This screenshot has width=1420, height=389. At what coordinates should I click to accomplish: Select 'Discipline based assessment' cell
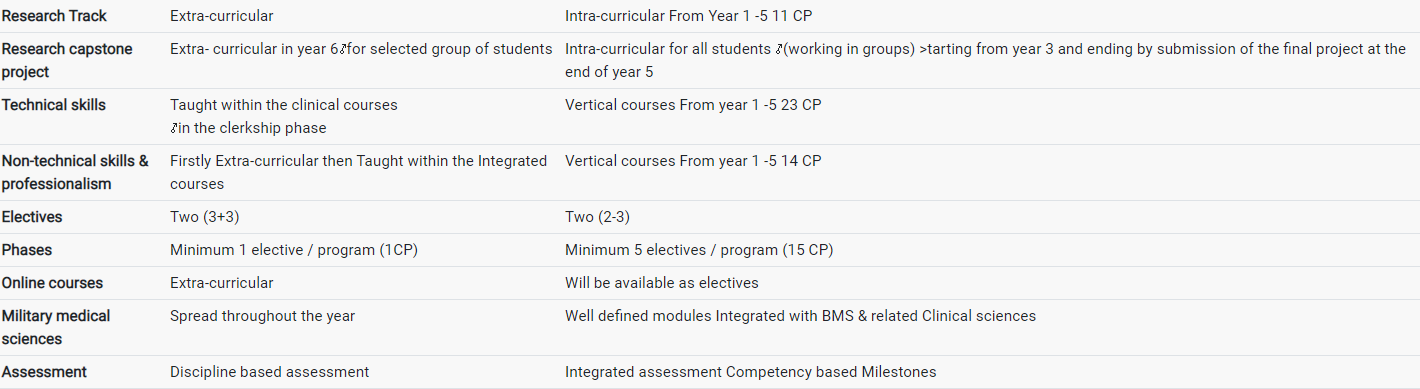[x=269, y=372]
